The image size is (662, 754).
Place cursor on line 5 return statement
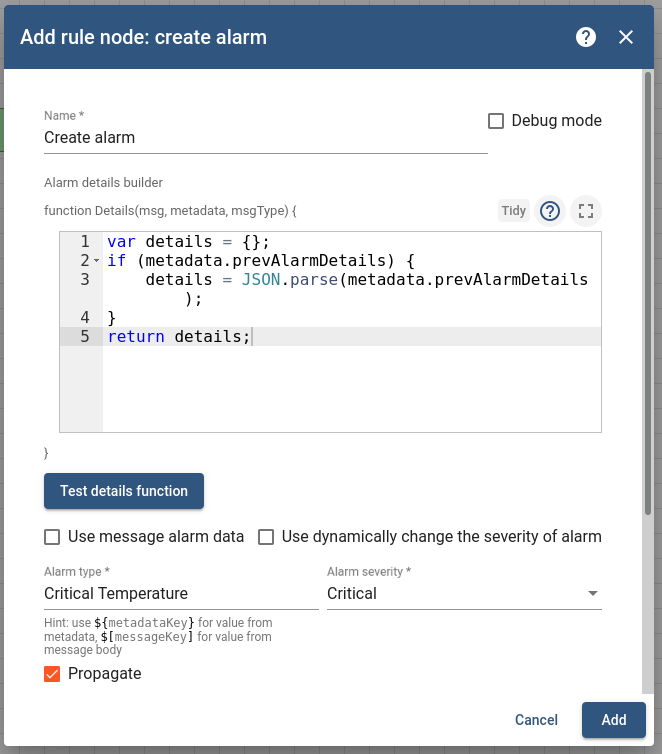[x=179, y=337]
